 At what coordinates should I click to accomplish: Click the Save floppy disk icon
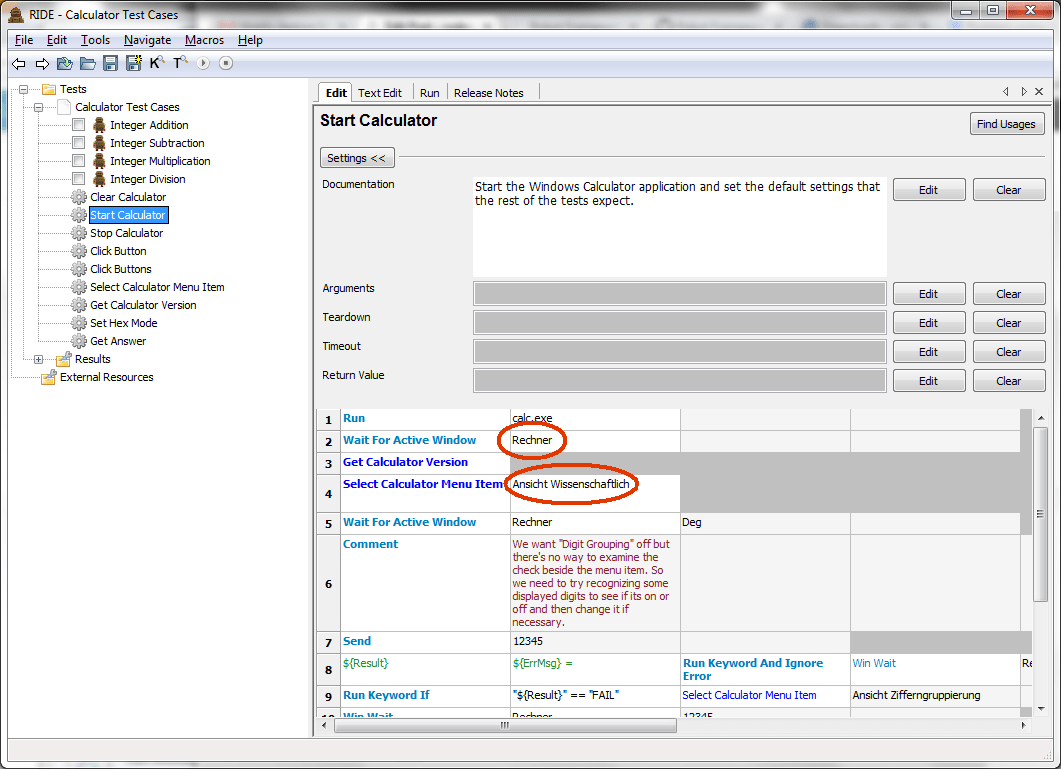(x=111, y=64)
